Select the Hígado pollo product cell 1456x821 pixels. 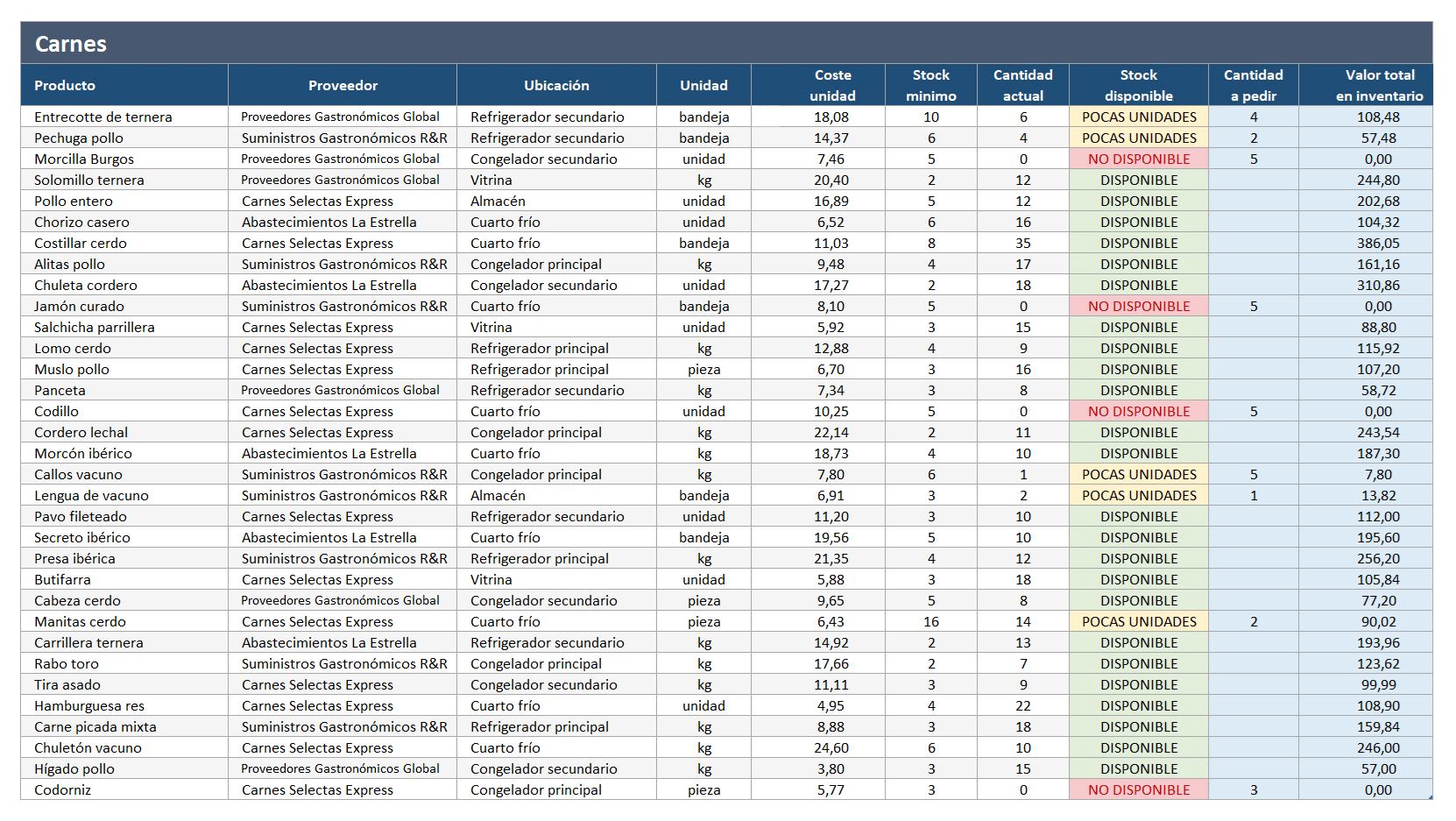[124, 768]
